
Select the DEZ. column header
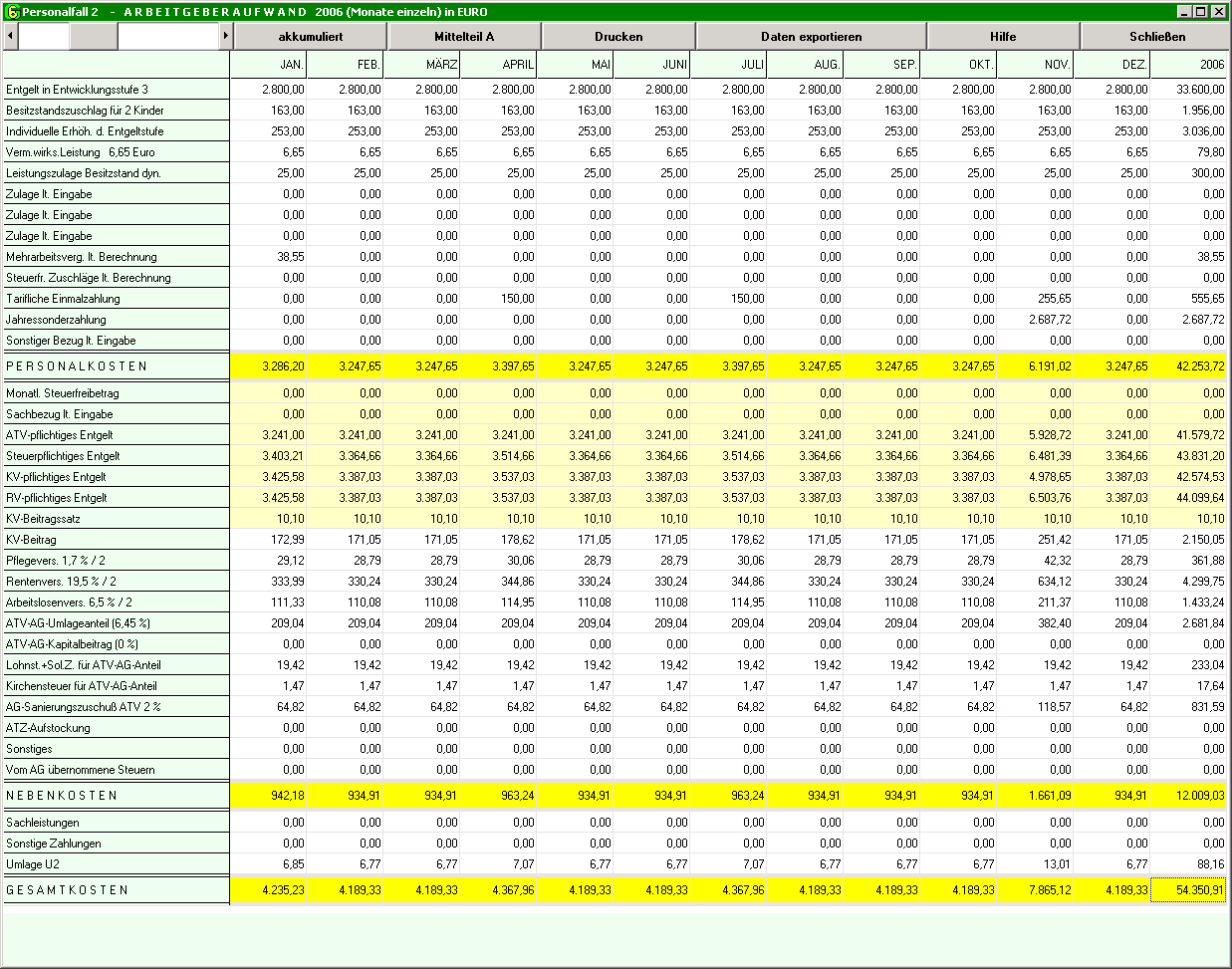pos(1112,65)
